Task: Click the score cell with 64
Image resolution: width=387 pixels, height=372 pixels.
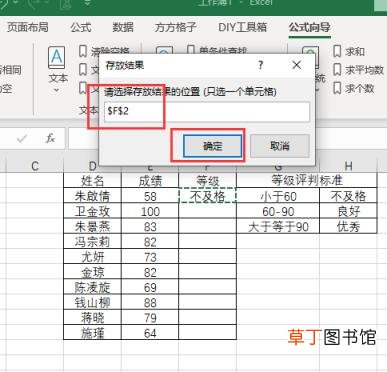Action: (150, 333)
